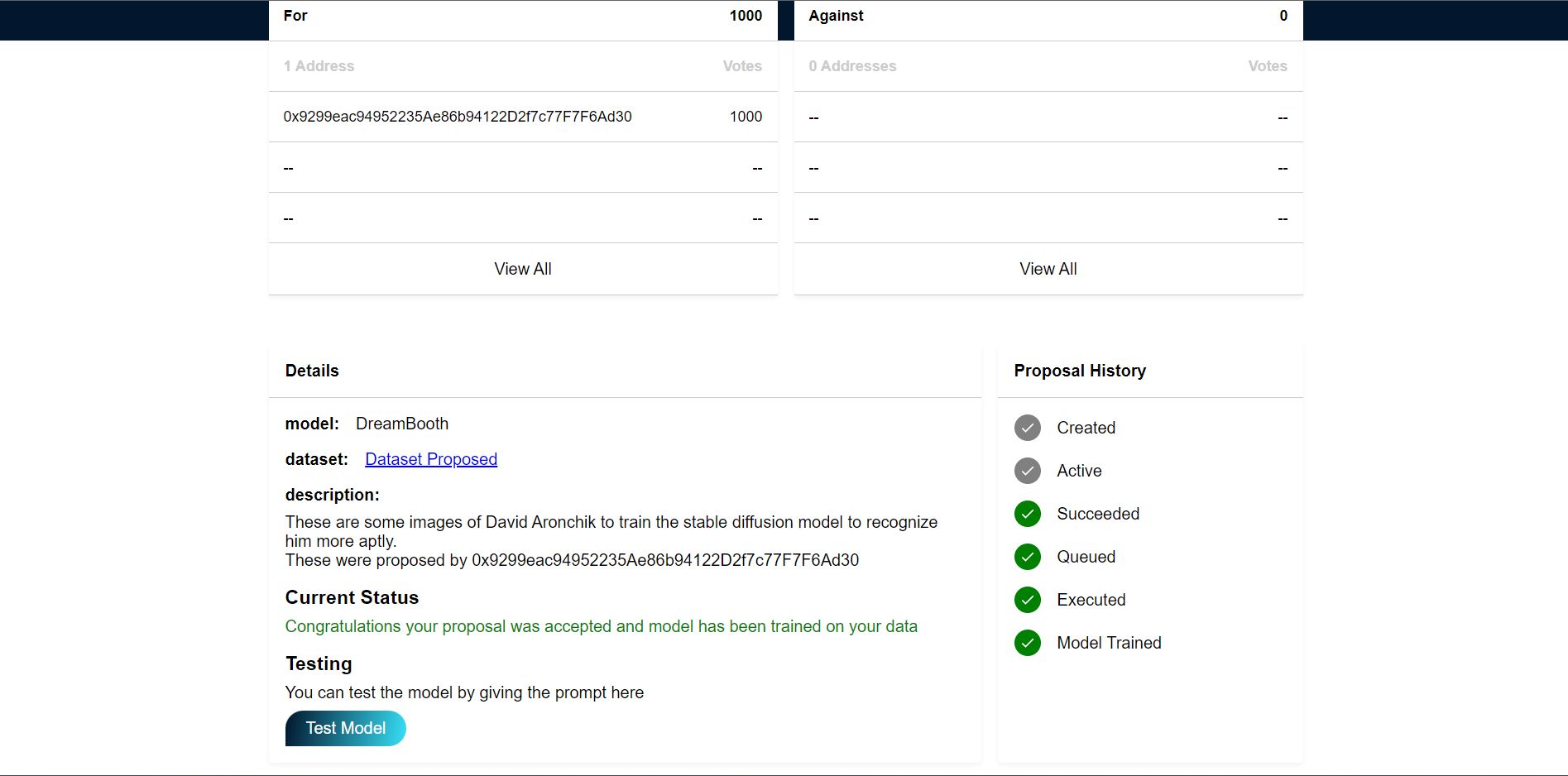Click the DreamBooth model name
The height and width of the screenshot is (776, 1568).
[x=402, y=424]
